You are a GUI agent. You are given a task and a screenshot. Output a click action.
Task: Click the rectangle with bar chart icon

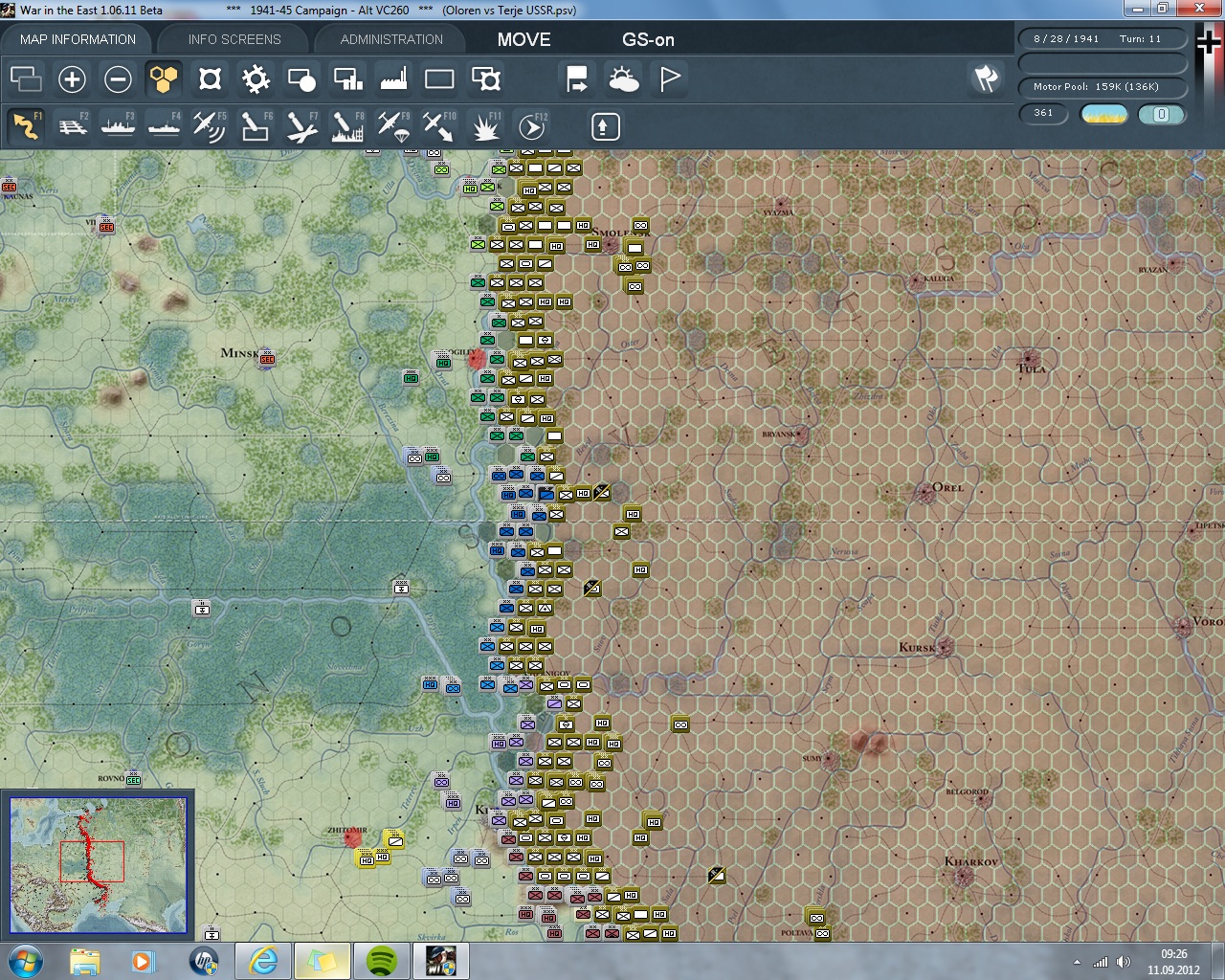pyautogui.click(x=347, y=78)
